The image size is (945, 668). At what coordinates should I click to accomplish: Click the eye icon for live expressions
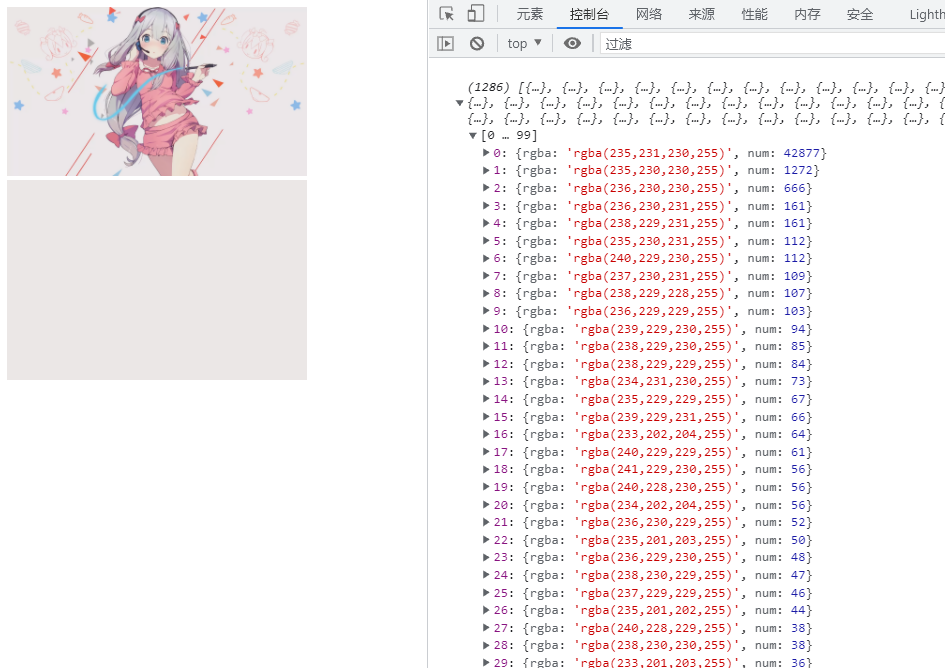[x=572, y=43]
